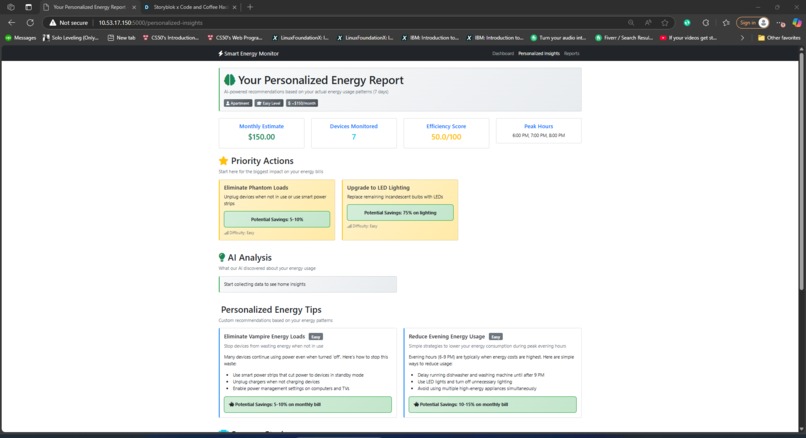The image size is (806, 438).
Task: Select the Your Personalized Energy Report tab
Action: (x=89, y=7)
